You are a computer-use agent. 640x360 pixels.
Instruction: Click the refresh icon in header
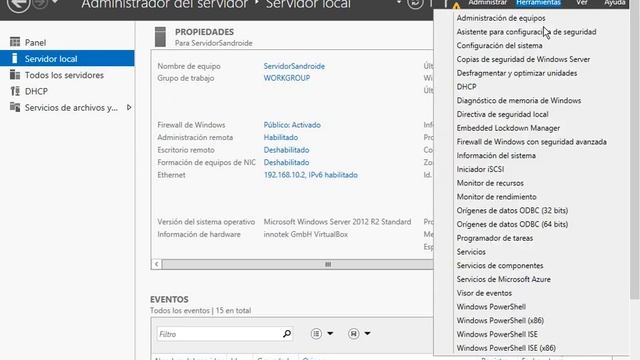pos(415,3)
